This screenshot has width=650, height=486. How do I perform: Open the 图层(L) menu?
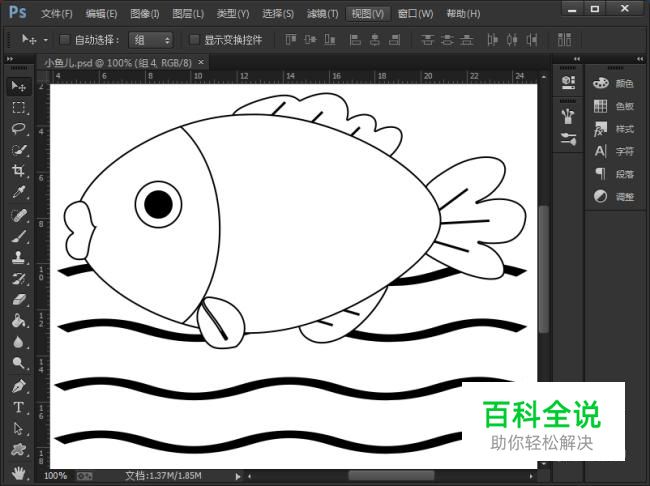[x=188, y=14]
